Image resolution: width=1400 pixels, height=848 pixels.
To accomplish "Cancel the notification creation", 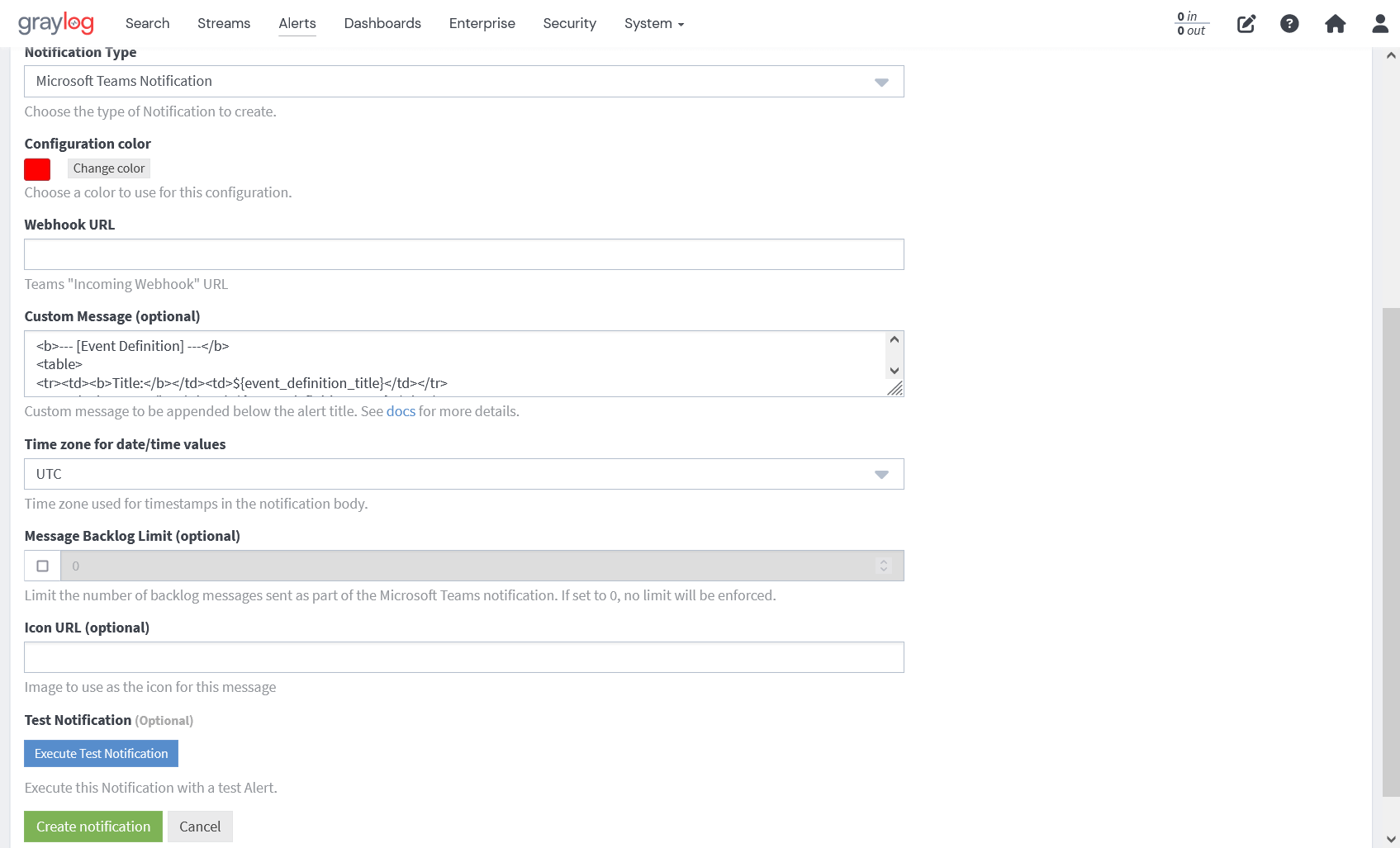I will [200, 827].
